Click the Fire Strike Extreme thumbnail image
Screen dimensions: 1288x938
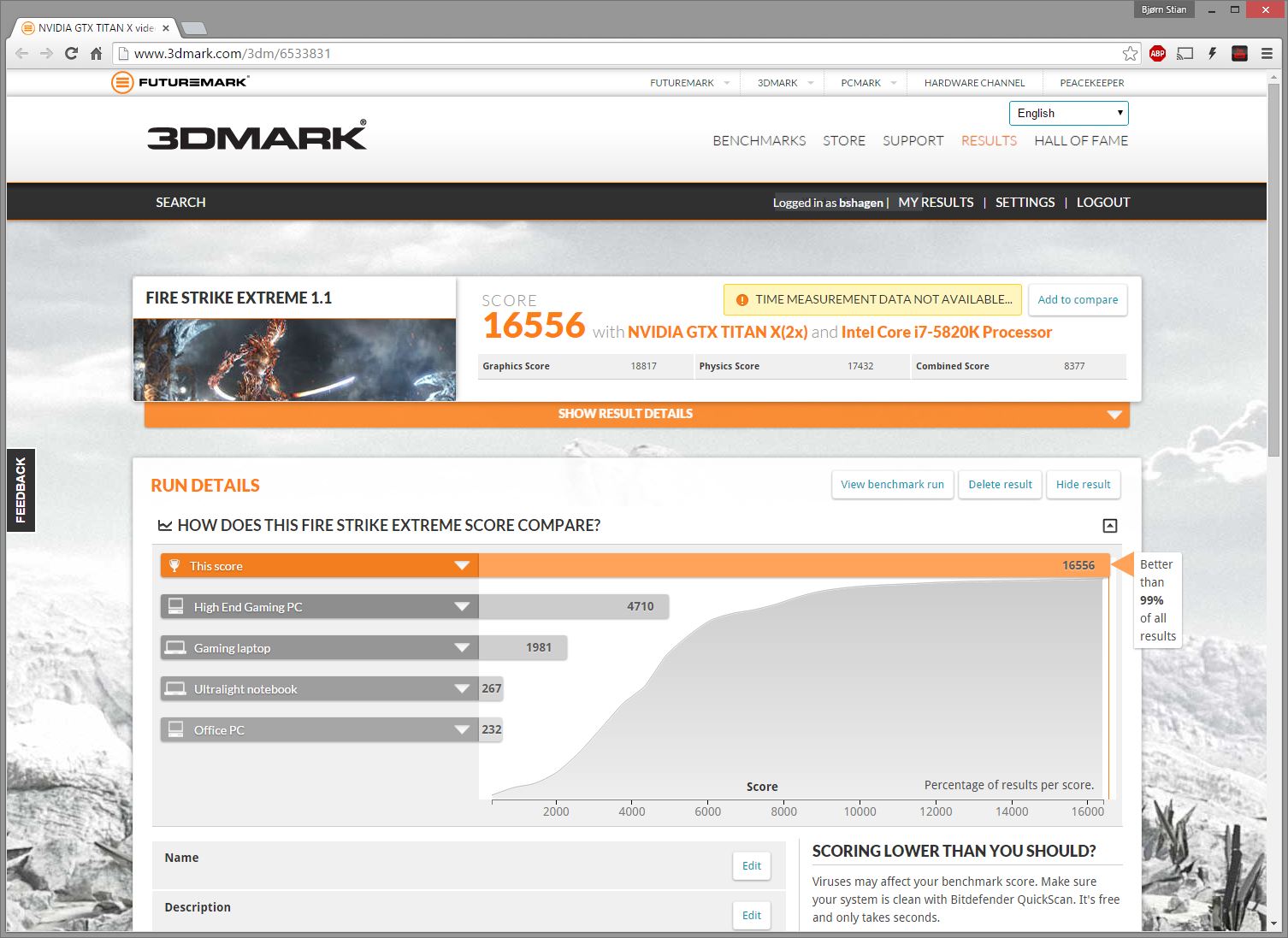pos(294,360)
